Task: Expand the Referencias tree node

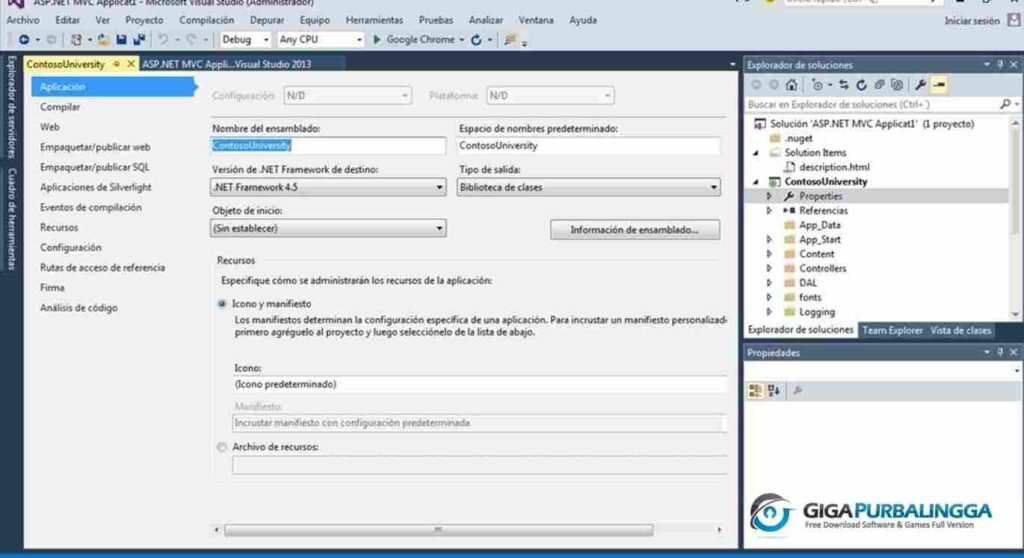Action: tap(769, 210)
